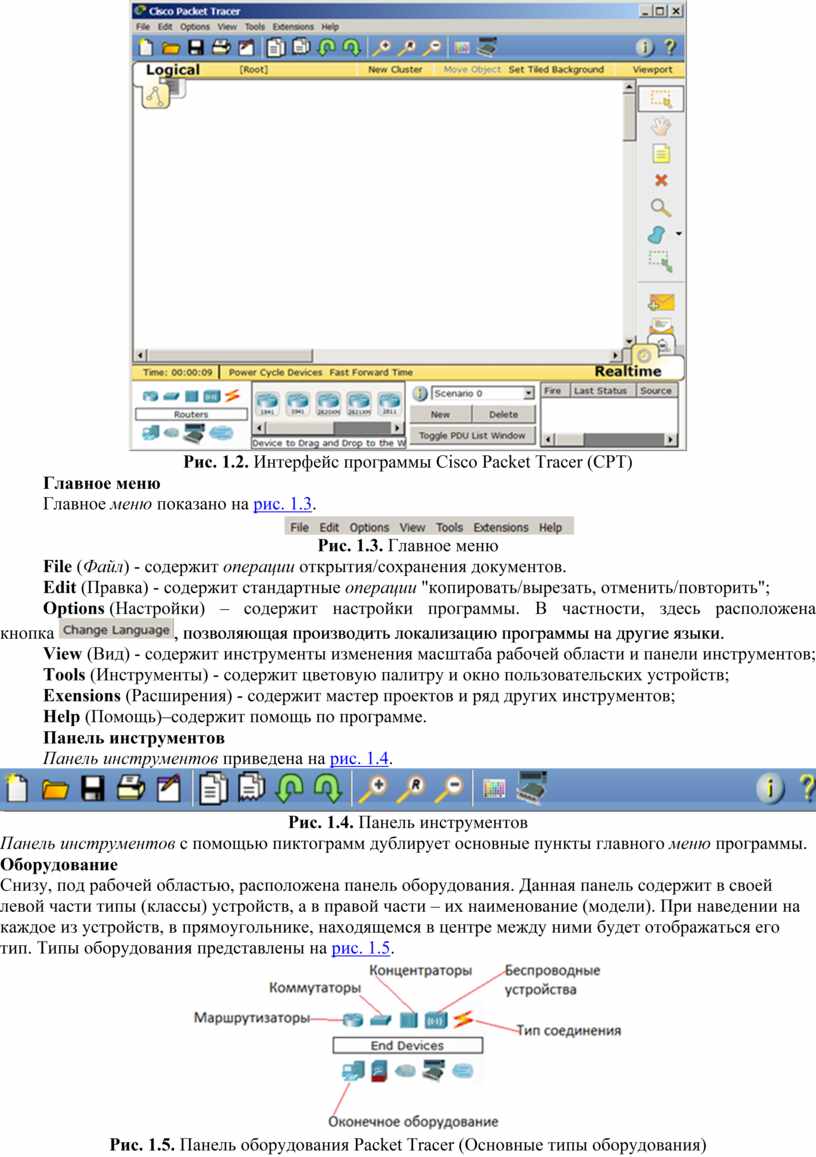Click Hubs icon in Figure 1.5 equipment panel
The height and width of the screenshot is (1157, 816).
(x=409, y=1020)
